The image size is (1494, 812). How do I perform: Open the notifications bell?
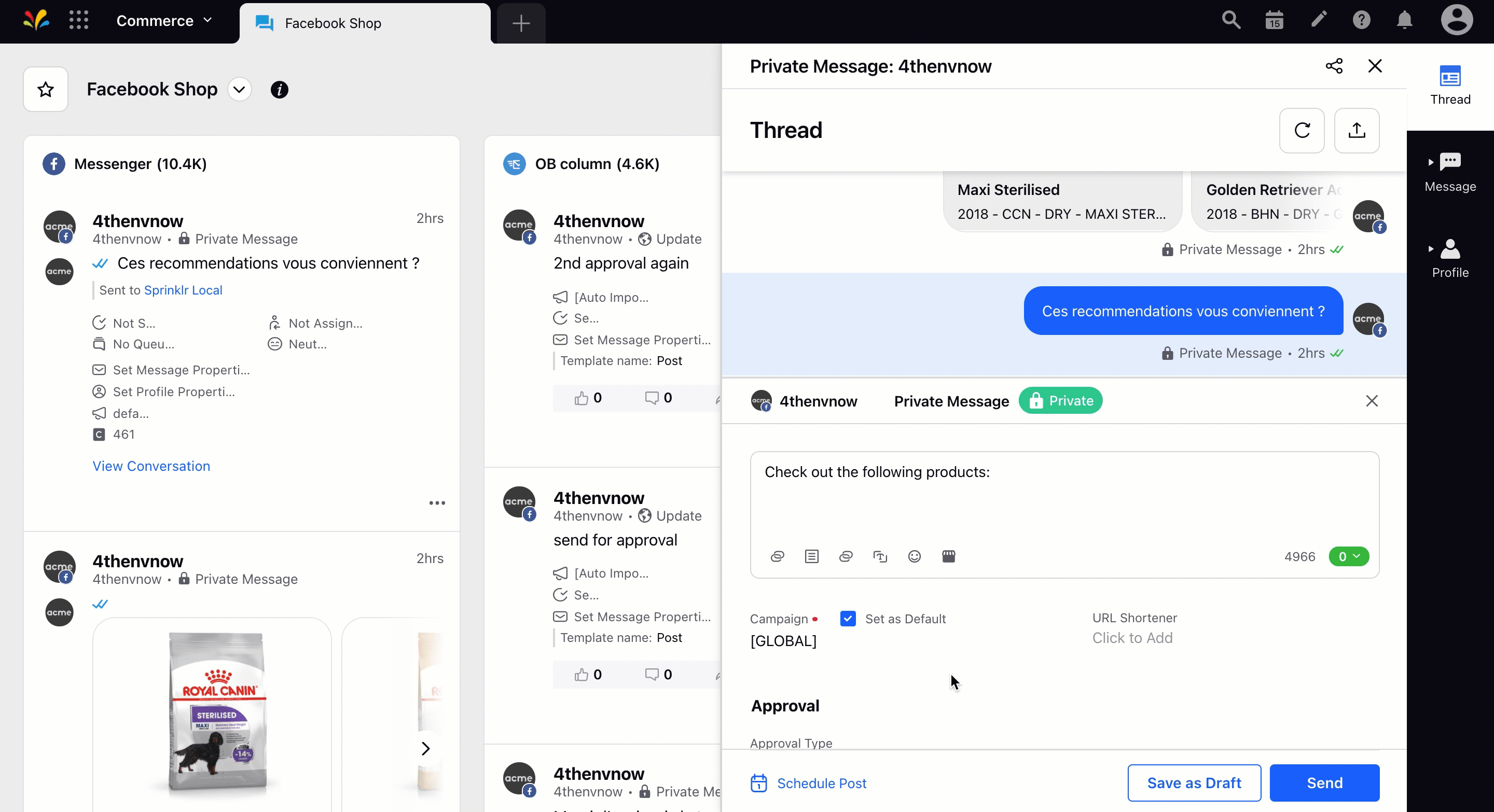[x=1404, y=20]
